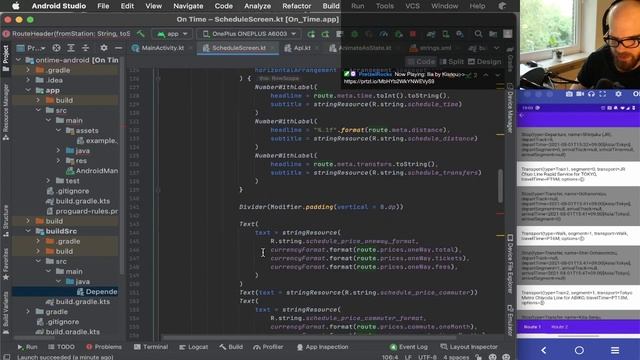Open the Emulator side panel
This screenshot has height=360, width=640.
510,320
